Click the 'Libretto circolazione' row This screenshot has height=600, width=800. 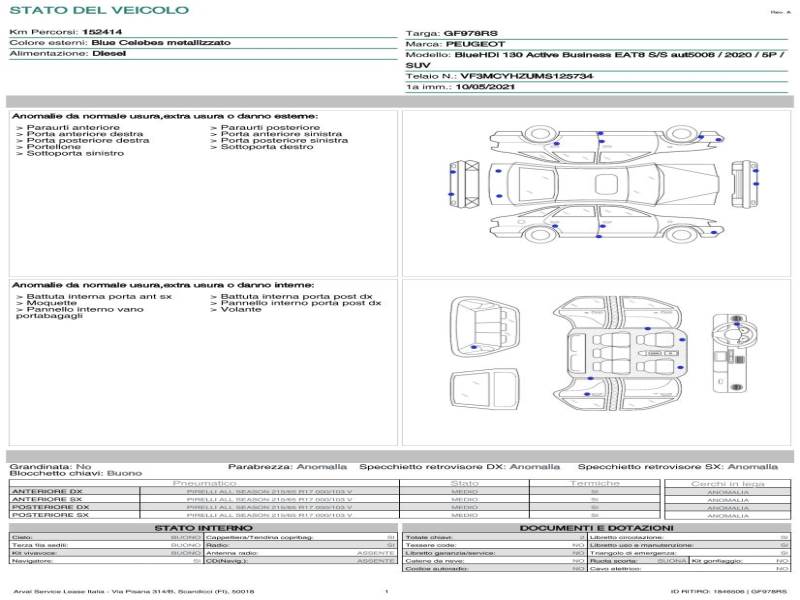pos(689,537)
